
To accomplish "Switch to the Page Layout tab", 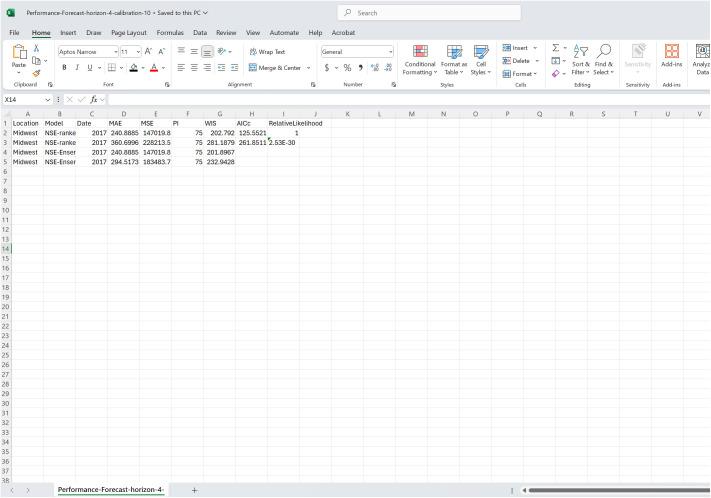I will click(x=129, y=32).
